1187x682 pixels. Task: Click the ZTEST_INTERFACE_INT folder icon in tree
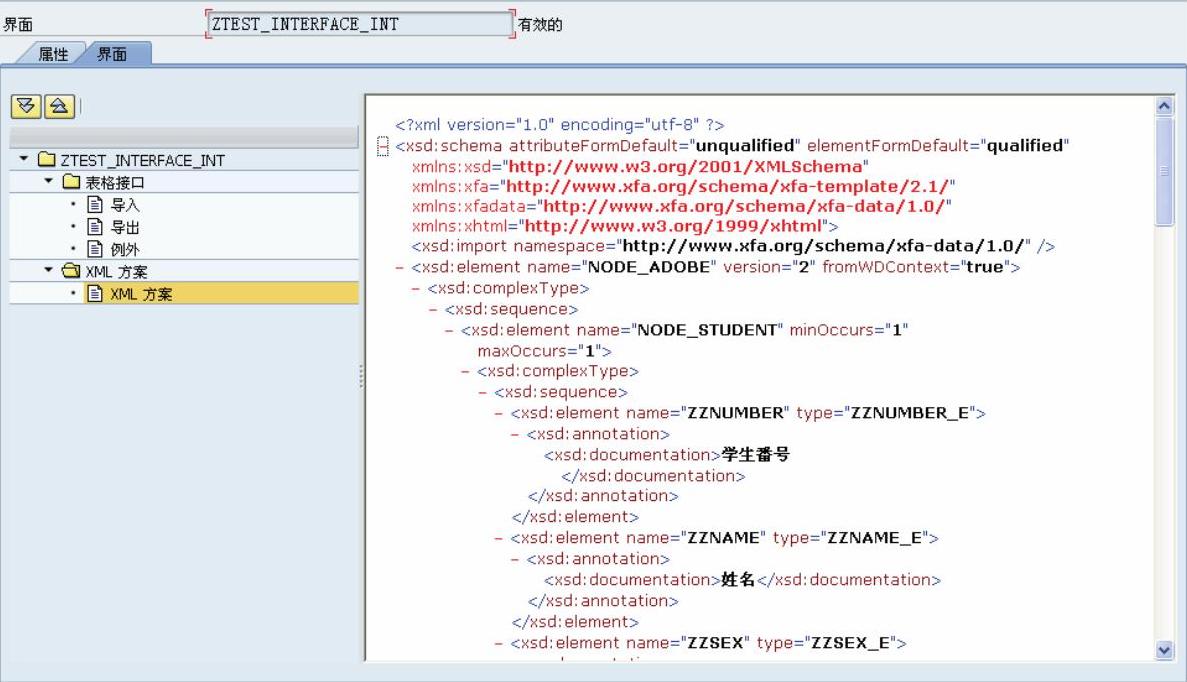point(47,160)
